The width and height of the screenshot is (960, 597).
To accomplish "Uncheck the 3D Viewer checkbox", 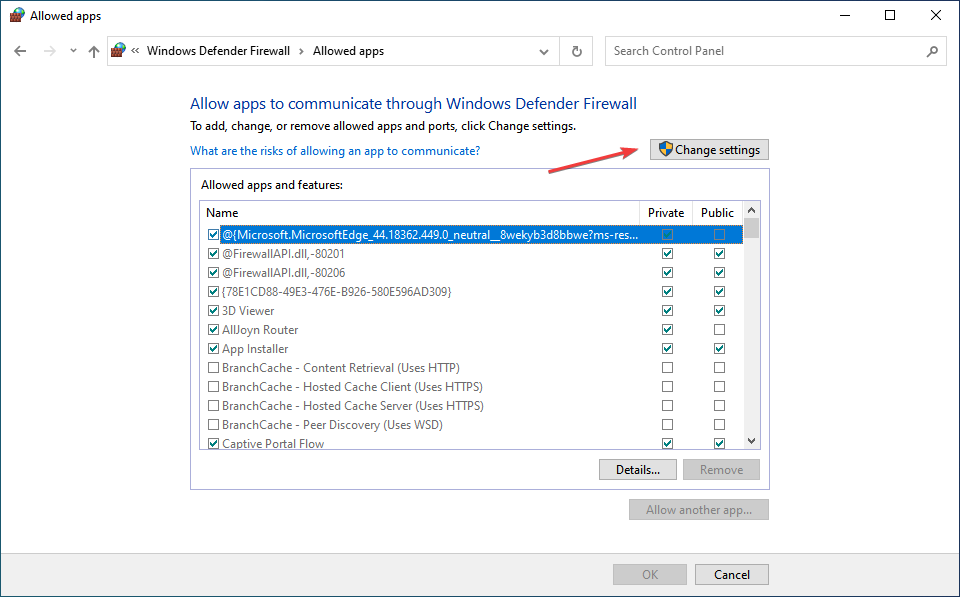I will tap(213, 310).
